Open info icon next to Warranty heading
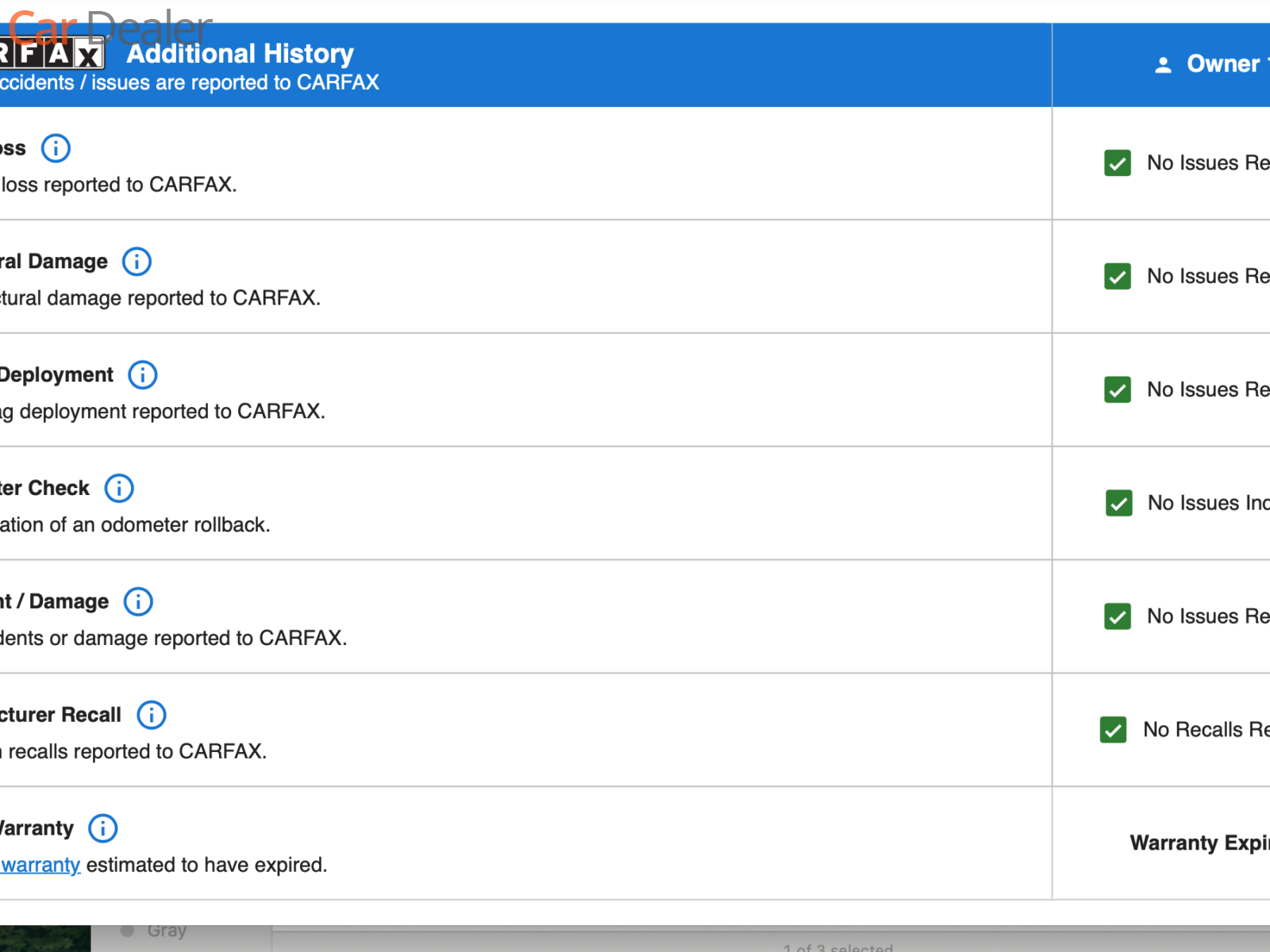This screenshot has height=952, width=1270. point(103,829)
